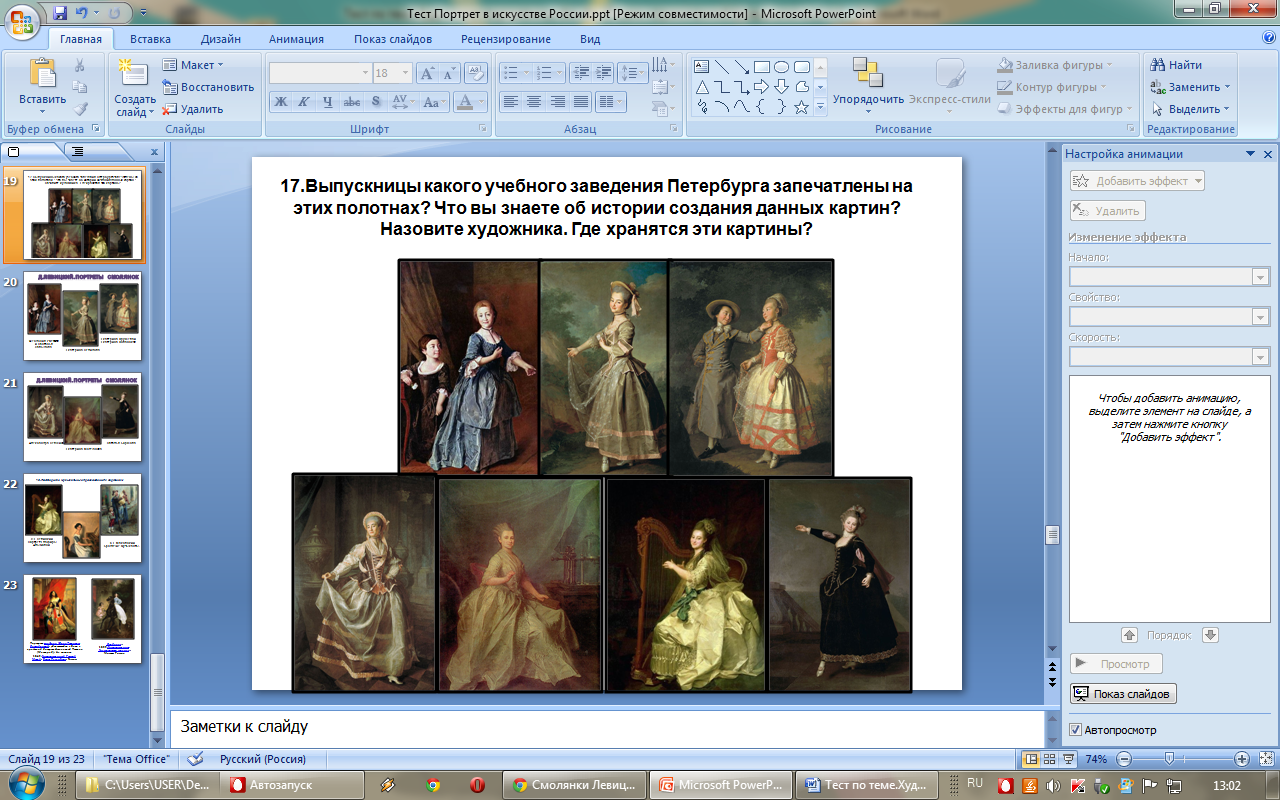Screen dimensions: 1280x800
Task: Cut selection with the scissors icon
Action: click(80, 65)
